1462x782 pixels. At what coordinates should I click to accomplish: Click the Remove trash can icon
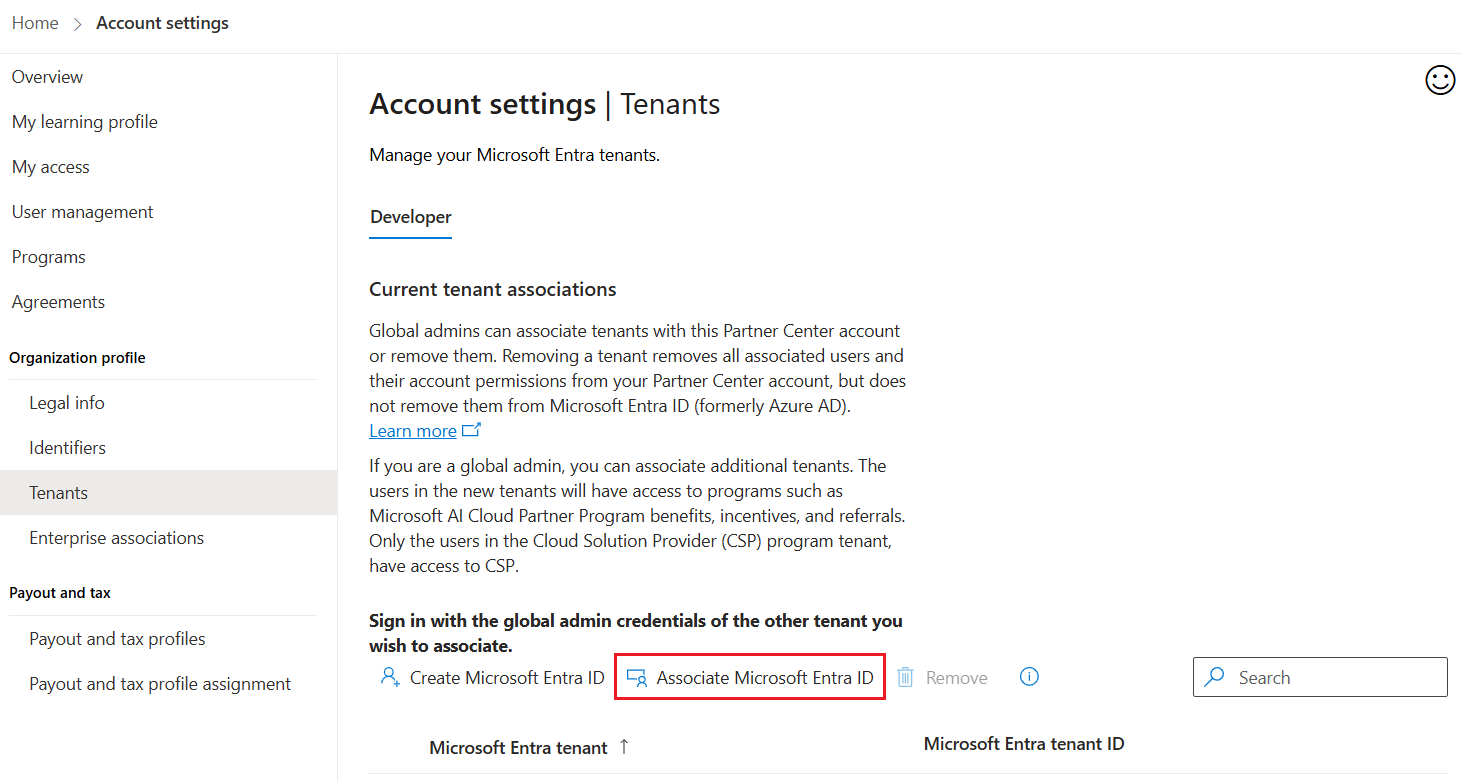click(x=905, y=677)
